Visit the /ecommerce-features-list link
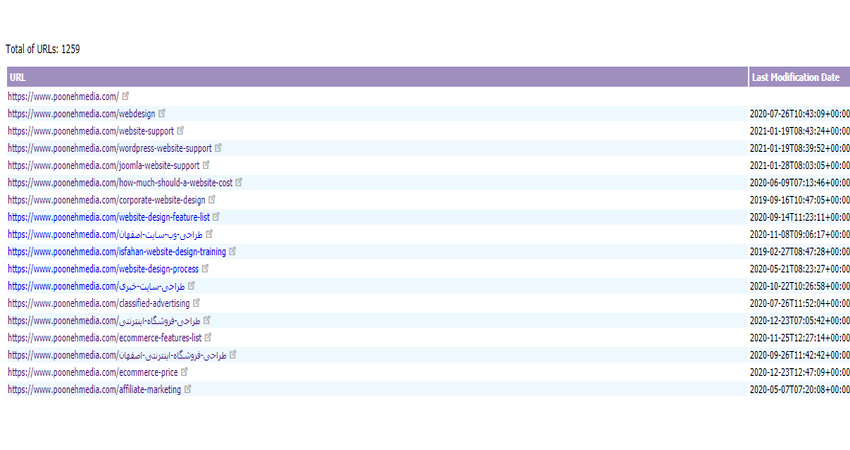Screen dimensions: 850x450 coord(105,338)
